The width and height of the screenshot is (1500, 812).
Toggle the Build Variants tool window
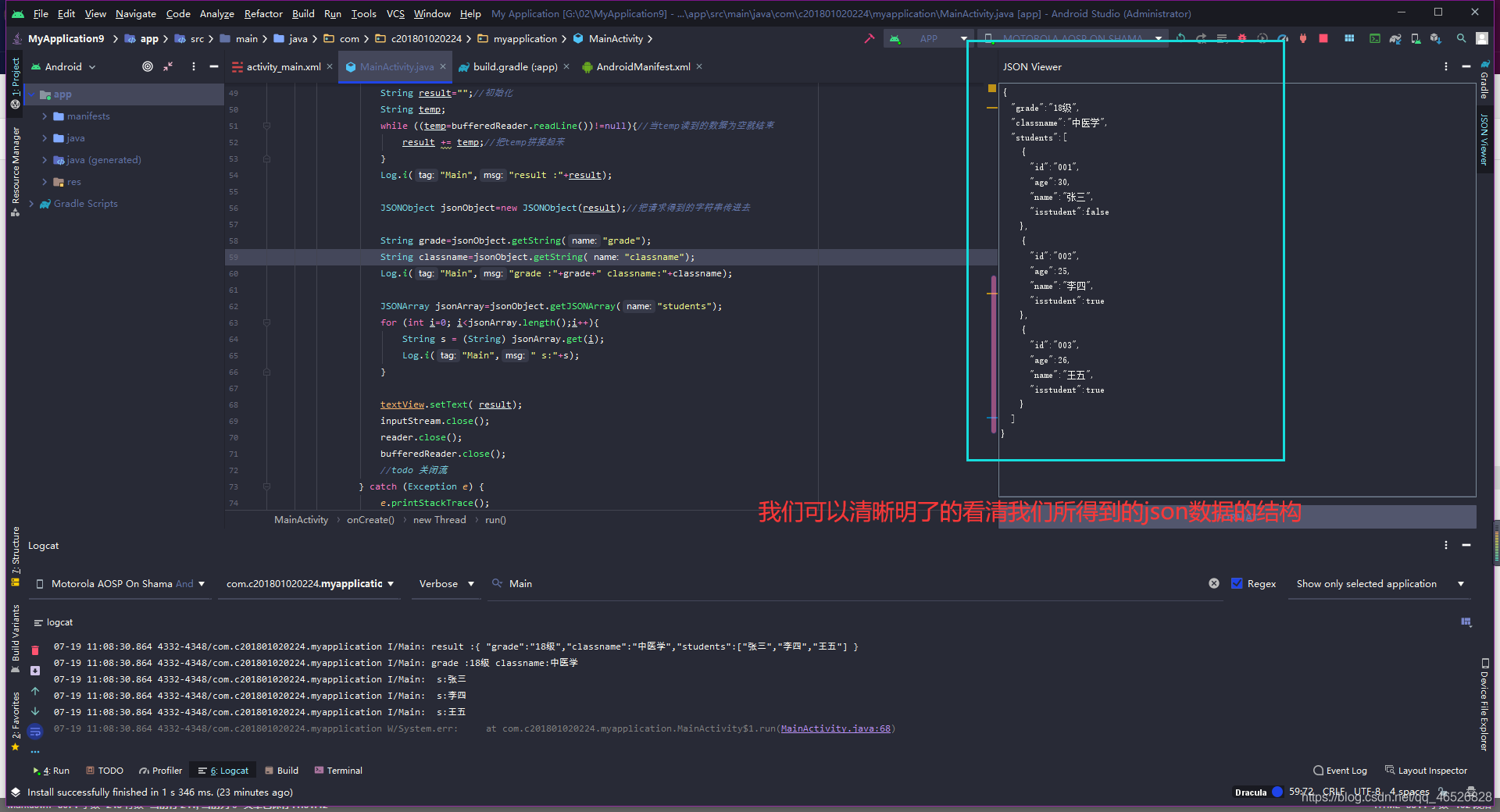[x=15, y=639]
